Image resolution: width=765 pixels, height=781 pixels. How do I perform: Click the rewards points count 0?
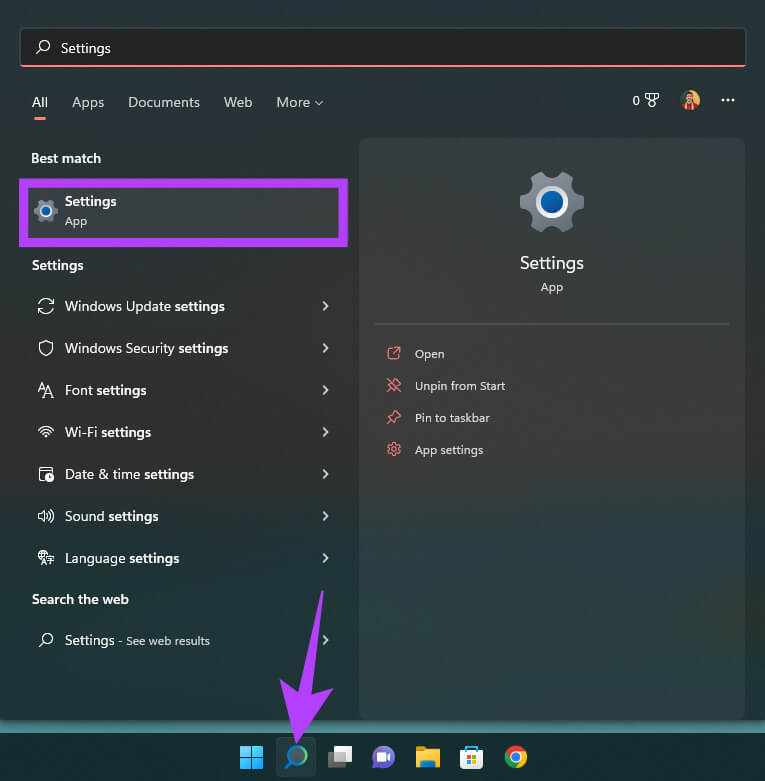(636, 101)
